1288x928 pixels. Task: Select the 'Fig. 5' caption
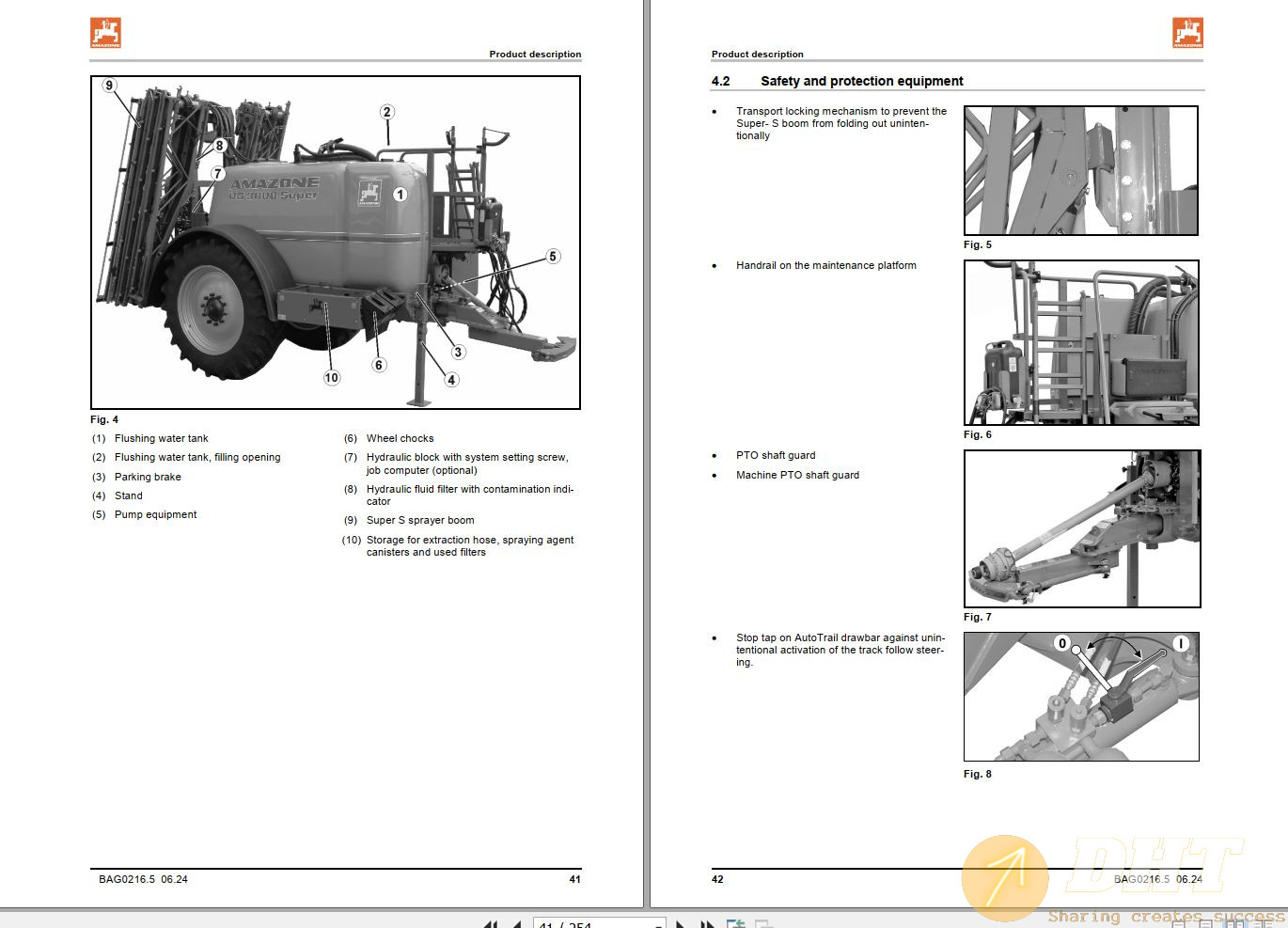[x=978, y=244]
